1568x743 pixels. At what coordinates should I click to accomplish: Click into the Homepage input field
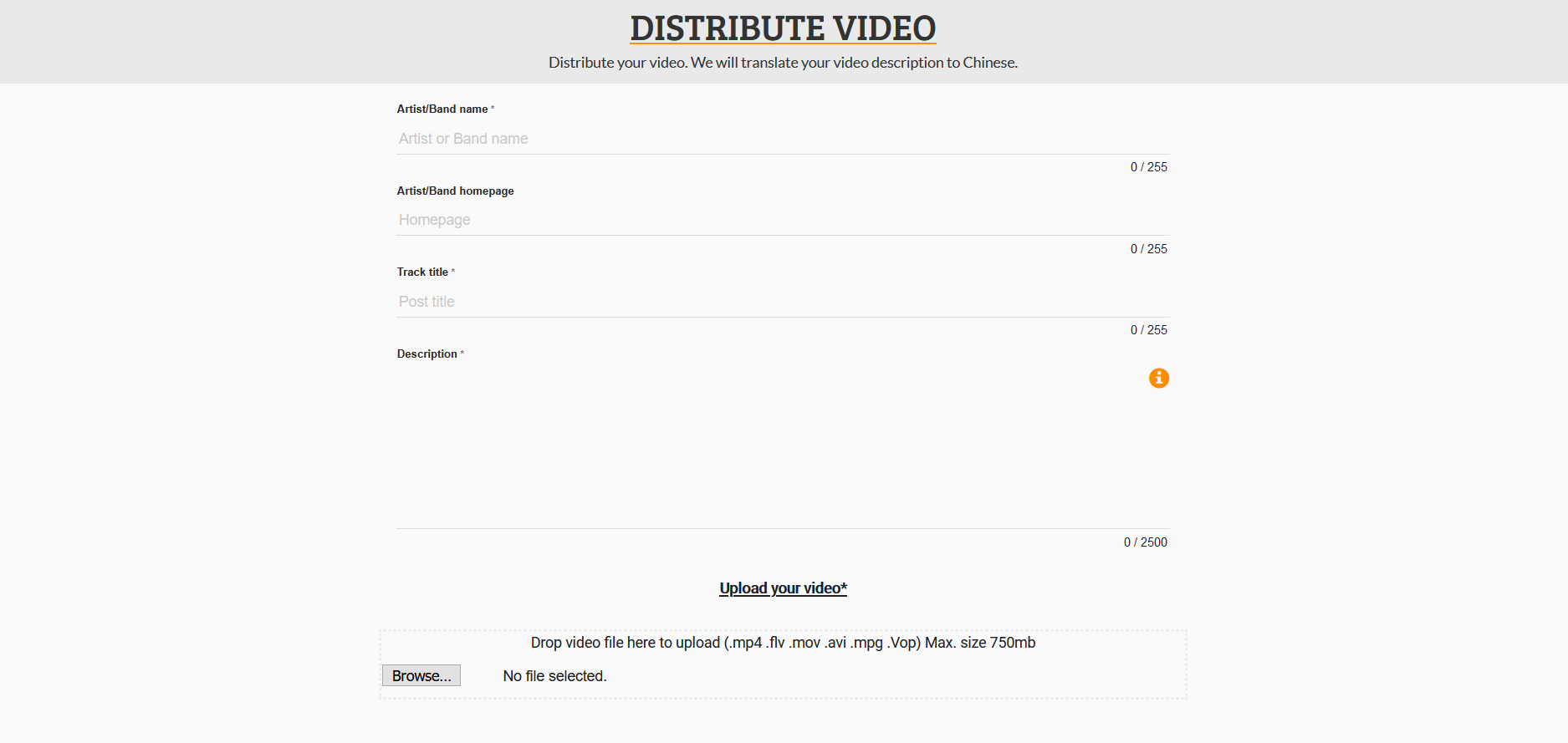tap(783, 220)
